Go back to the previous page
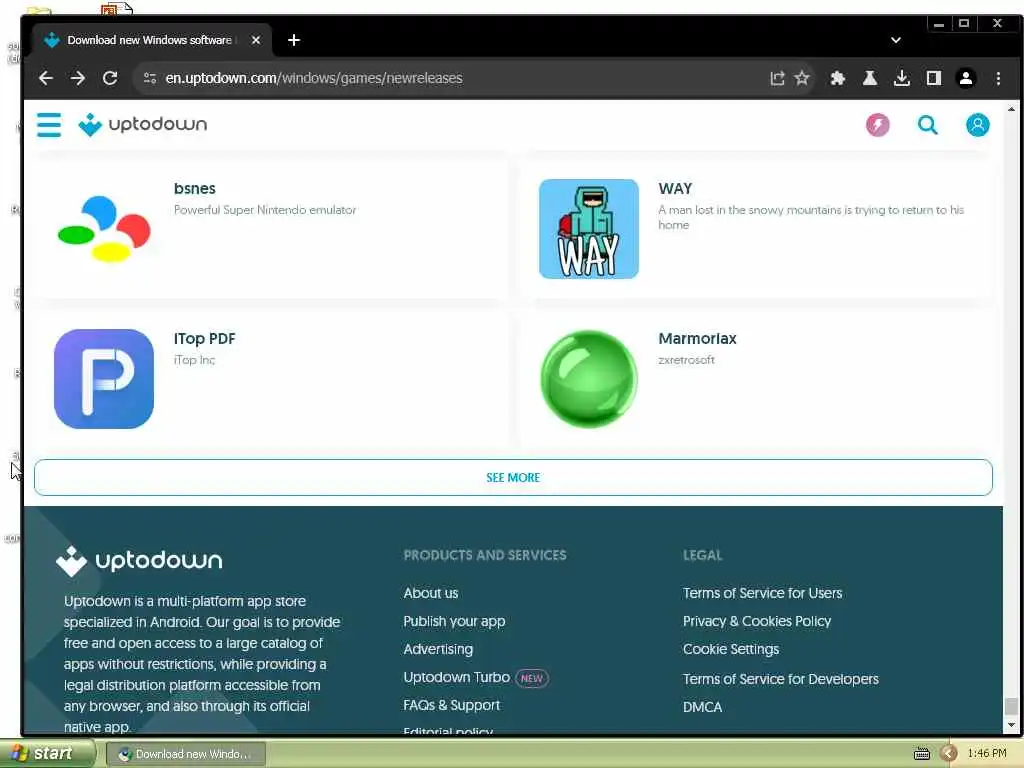Screen dimensions: 1024x768 click(x=46, y=78)
